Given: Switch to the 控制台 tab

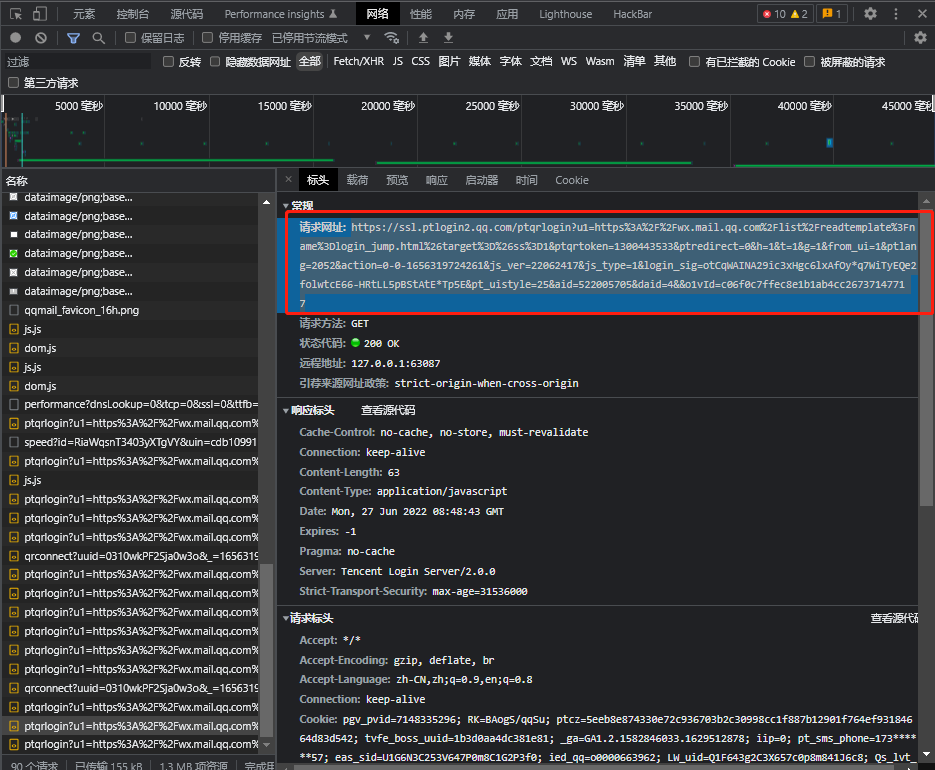Looking at the screenshot, I should 133,14.
